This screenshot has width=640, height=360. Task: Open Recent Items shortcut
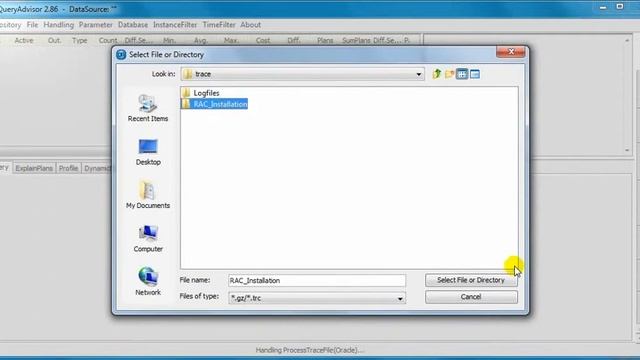pos(148,108)
